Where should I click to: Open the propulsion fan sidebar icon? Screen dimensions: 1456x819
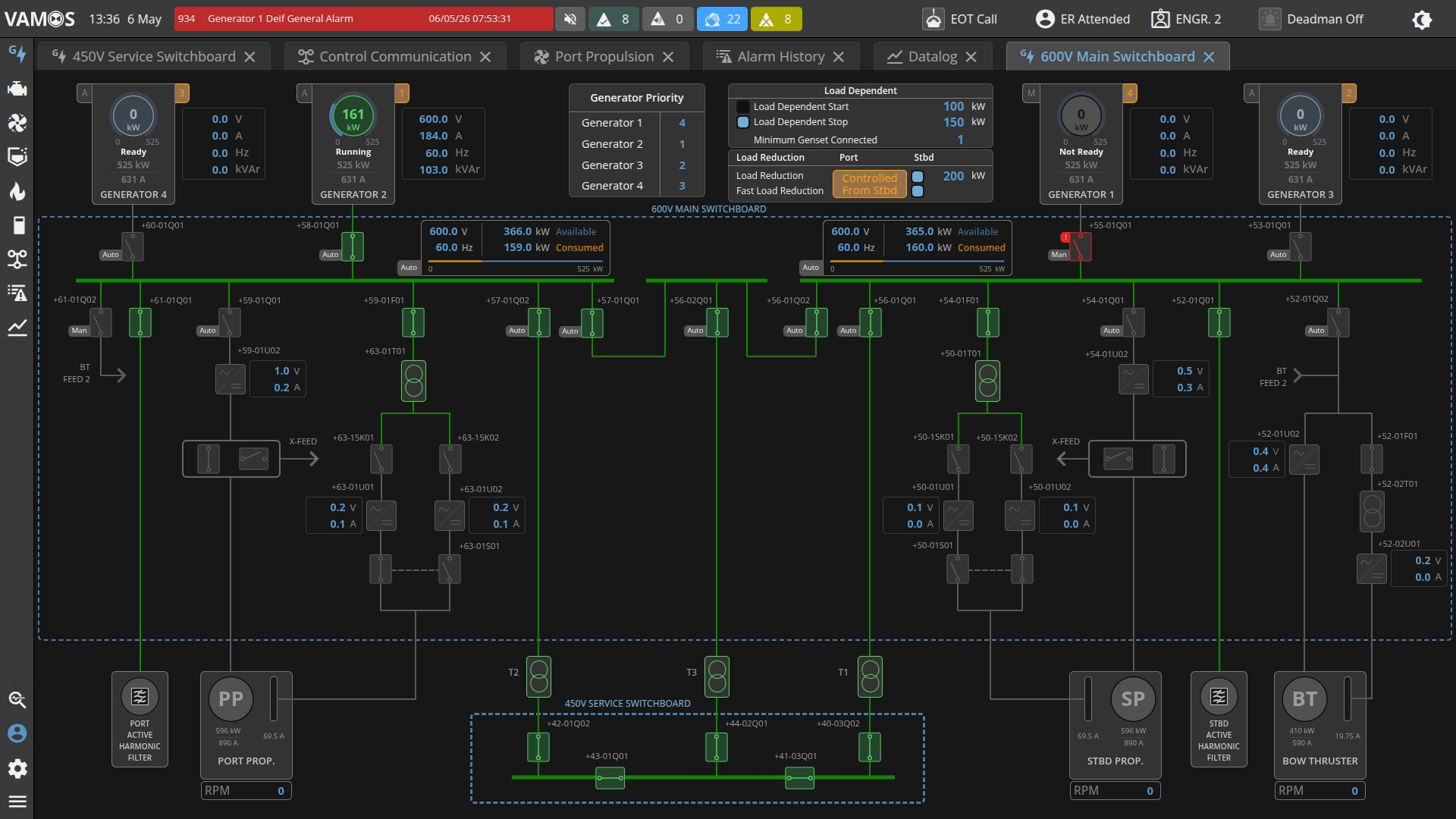click(x=17, y=123)
